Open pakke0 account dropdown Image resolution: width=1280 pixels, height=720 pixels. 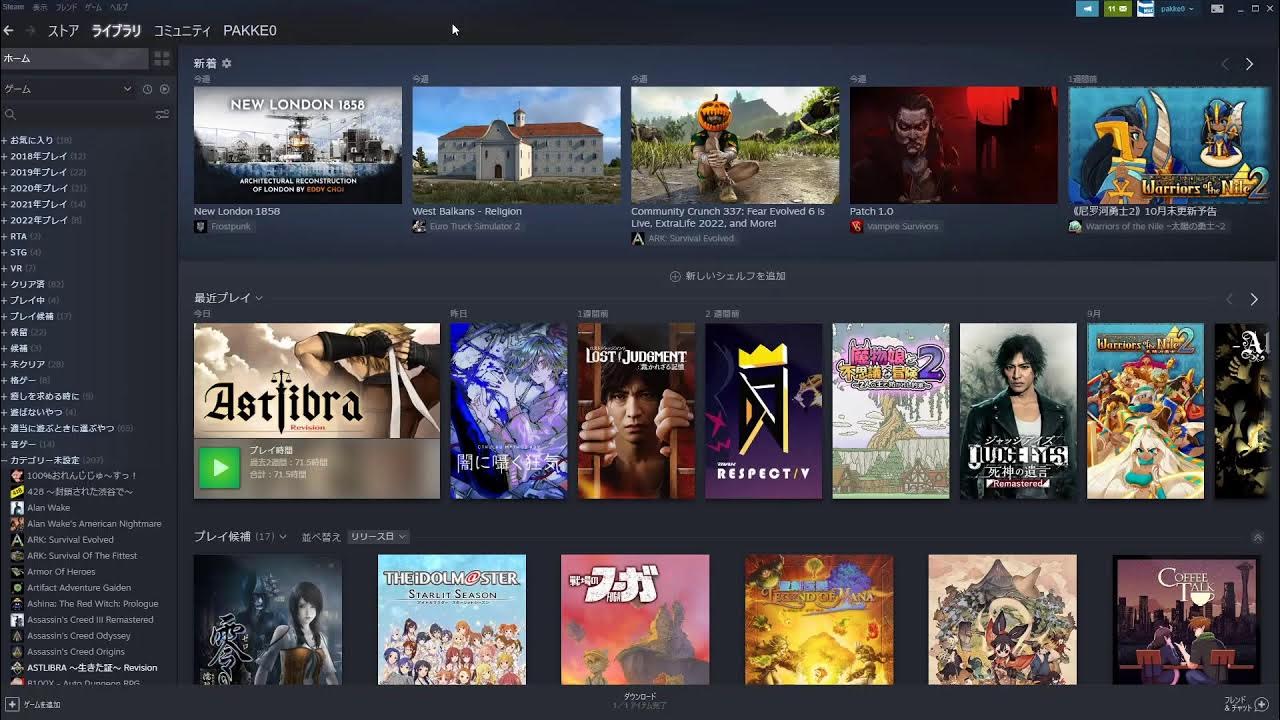tap(1177, 9)
